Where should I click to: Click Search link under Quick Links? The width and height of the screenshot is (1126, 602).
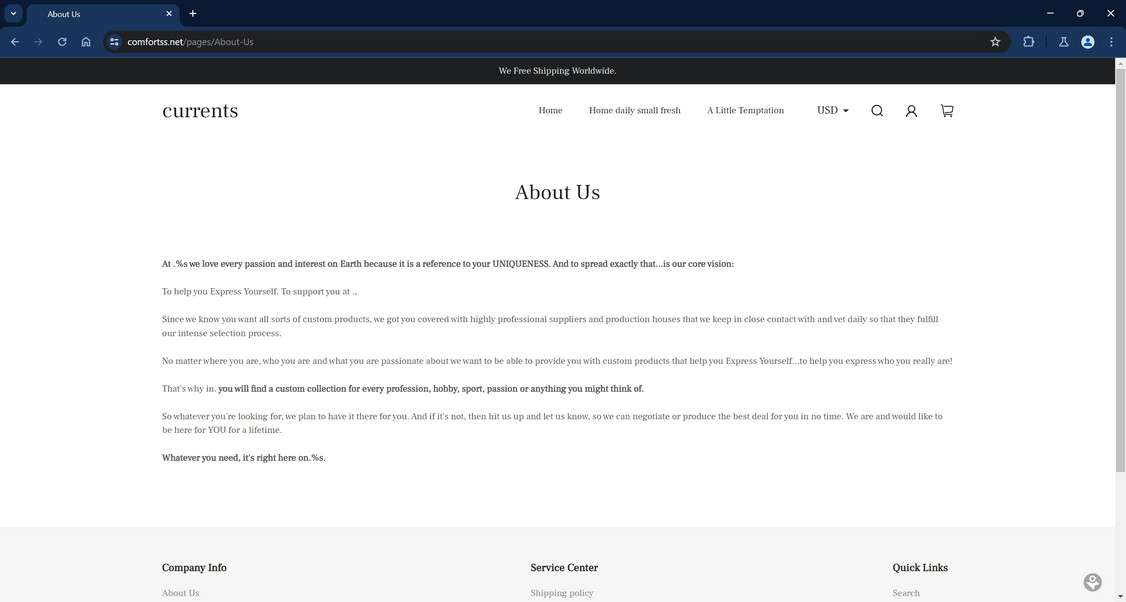(x=906, y=593)
